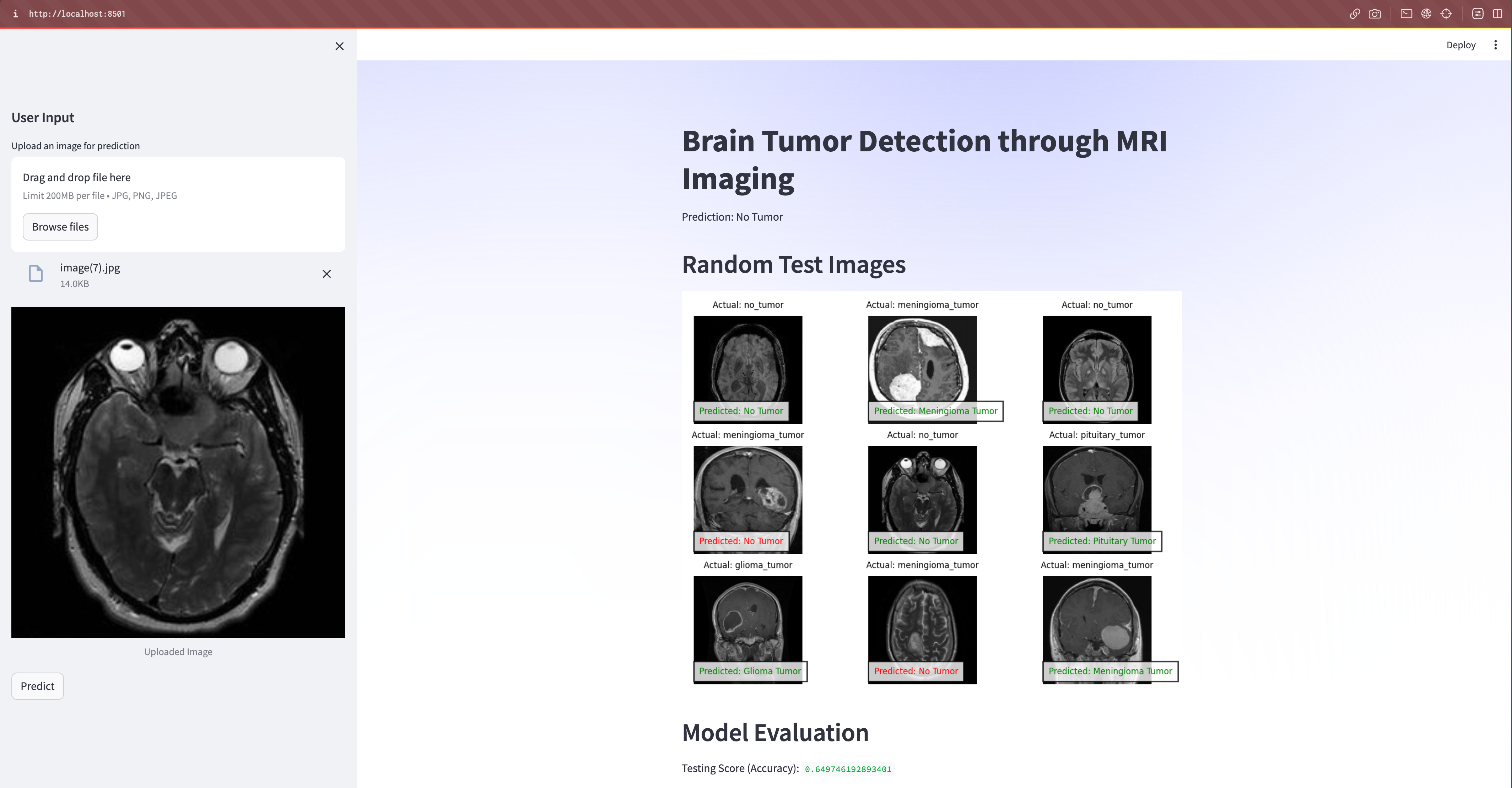The image size is (1512, 788).
Task: Click the uploaded MRI image preview
Action: click(178, 472)
